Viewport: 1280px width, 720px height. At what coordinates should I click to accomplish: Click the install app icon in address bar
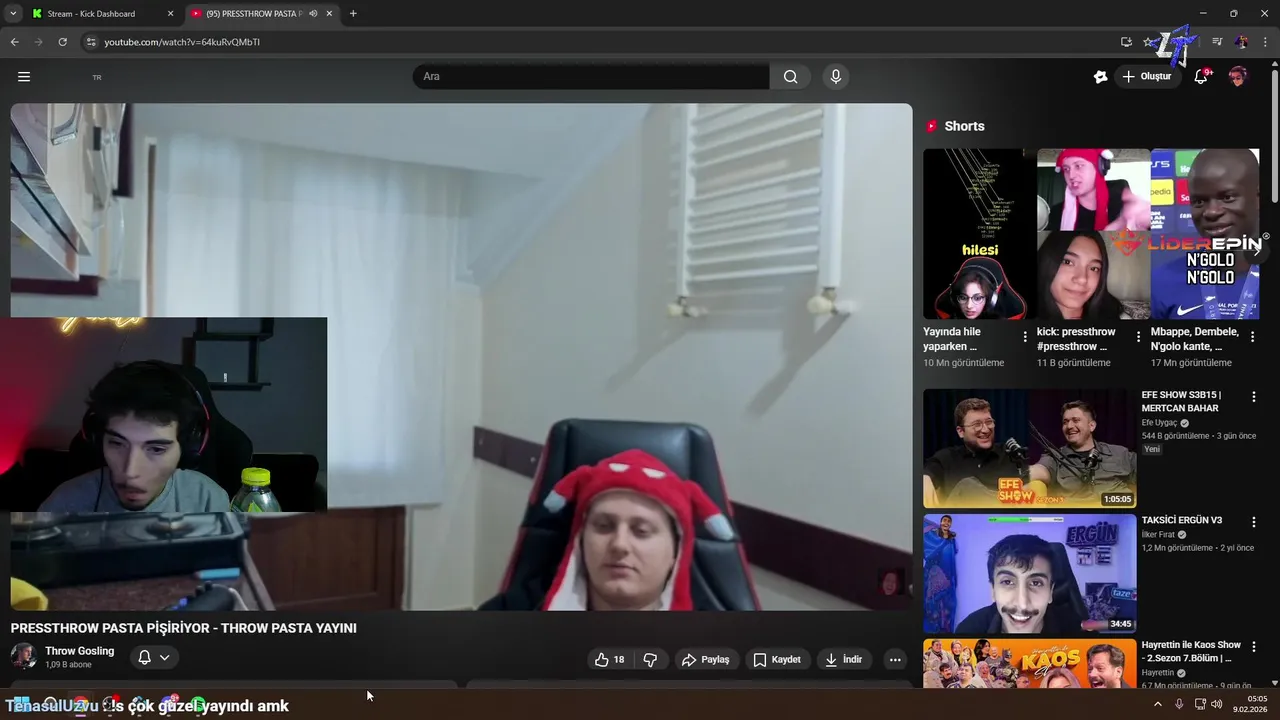click(1126, 42)
